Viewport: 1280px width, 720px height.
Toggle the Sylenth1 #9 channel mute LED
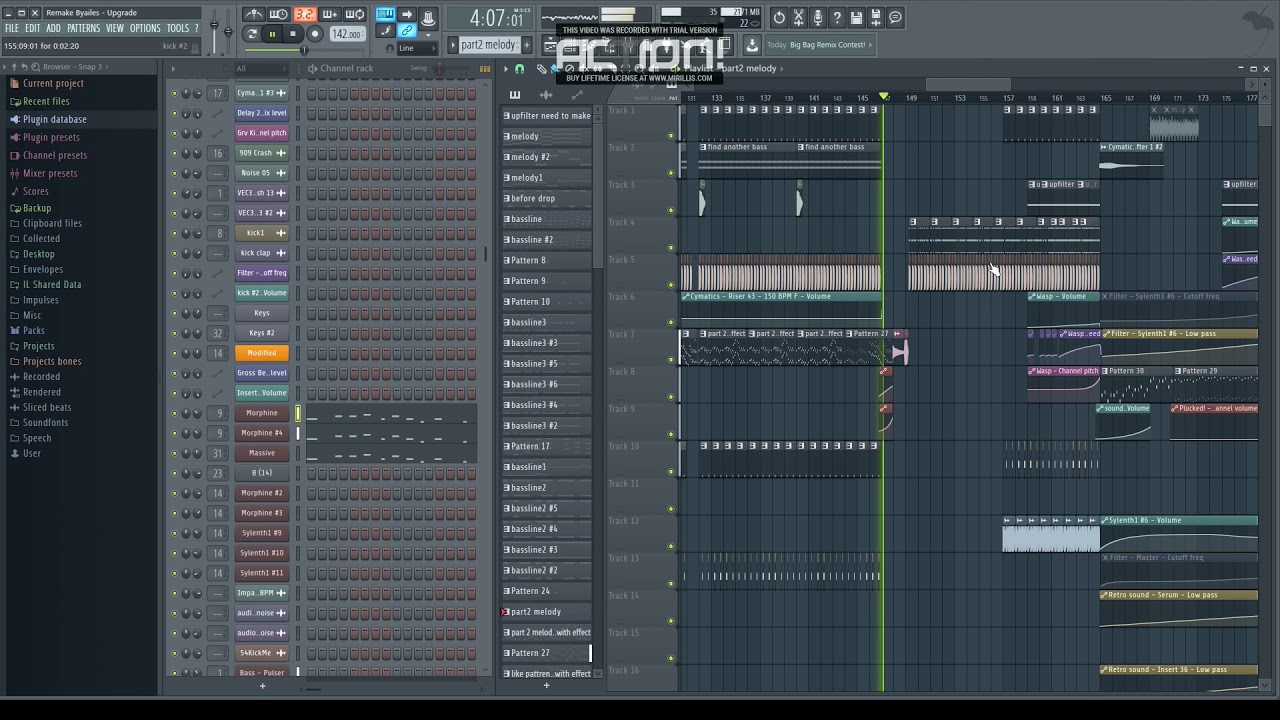point(174,533)
